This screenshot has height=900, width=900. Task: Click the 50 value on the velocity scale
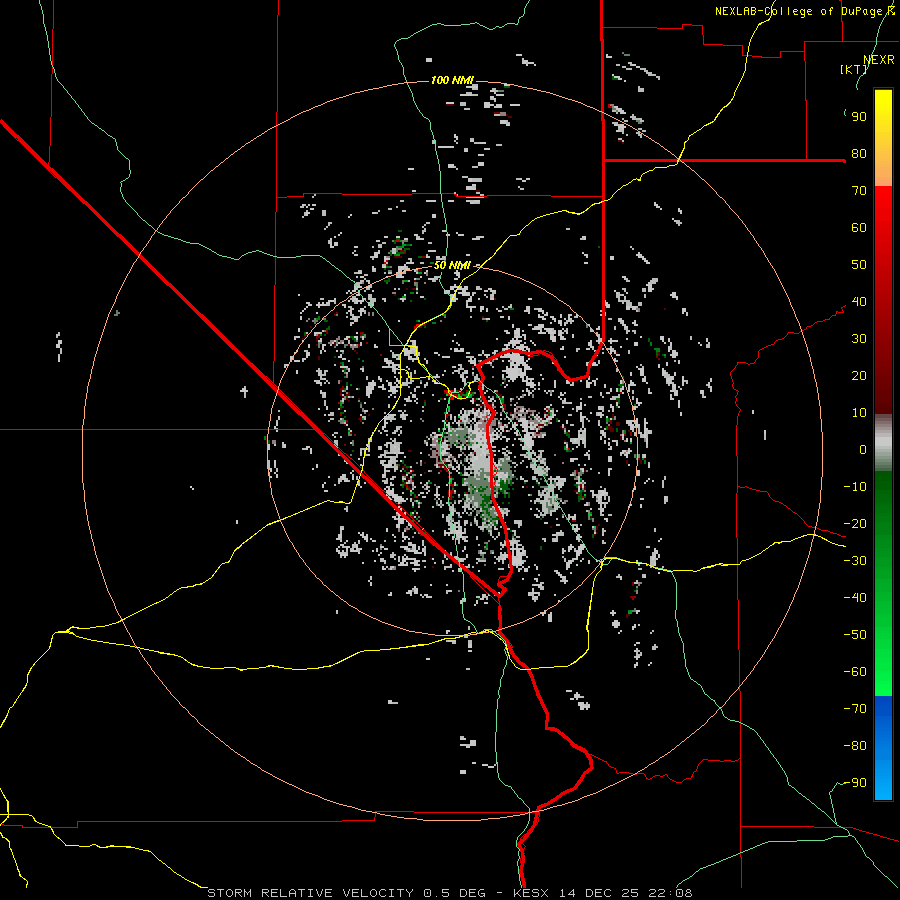(x=859, y=265)
